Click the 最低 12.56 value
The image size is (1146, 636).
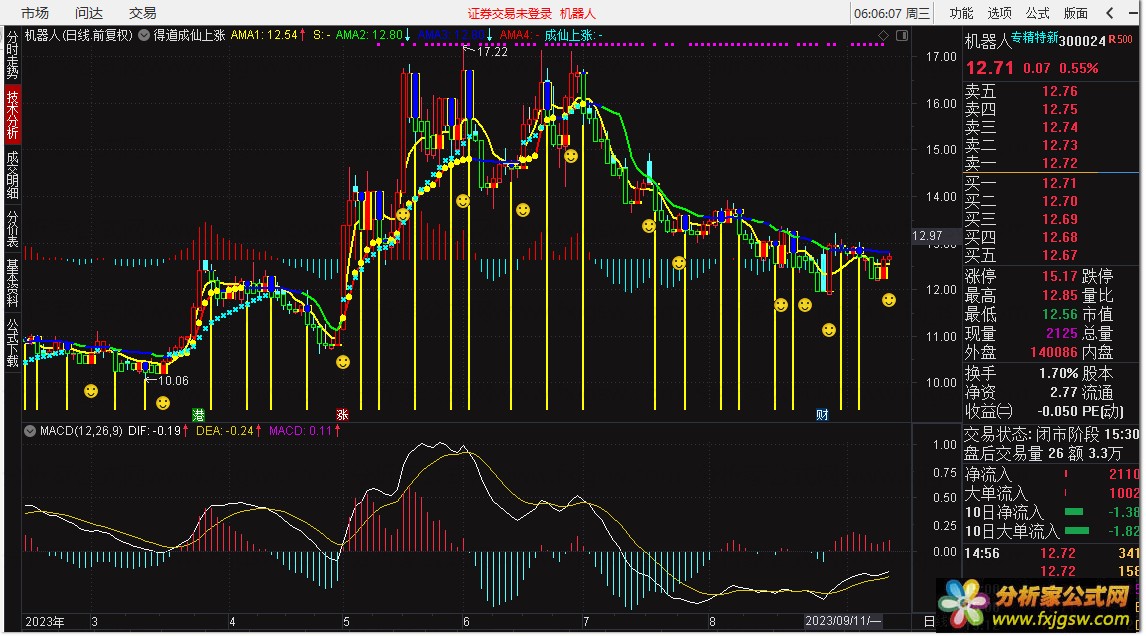(x=1060, y=314)
